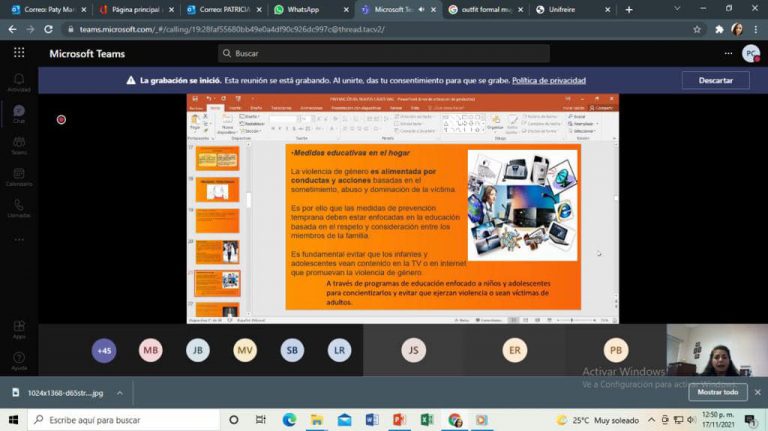Click the Ayuda help icon
Viewport: 768px width, 431px height.
pos(18,360)
